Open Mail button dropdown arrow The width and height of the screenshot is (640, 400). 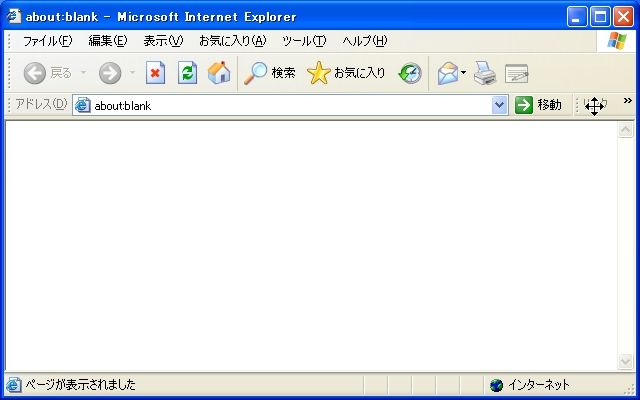point(464,73)
